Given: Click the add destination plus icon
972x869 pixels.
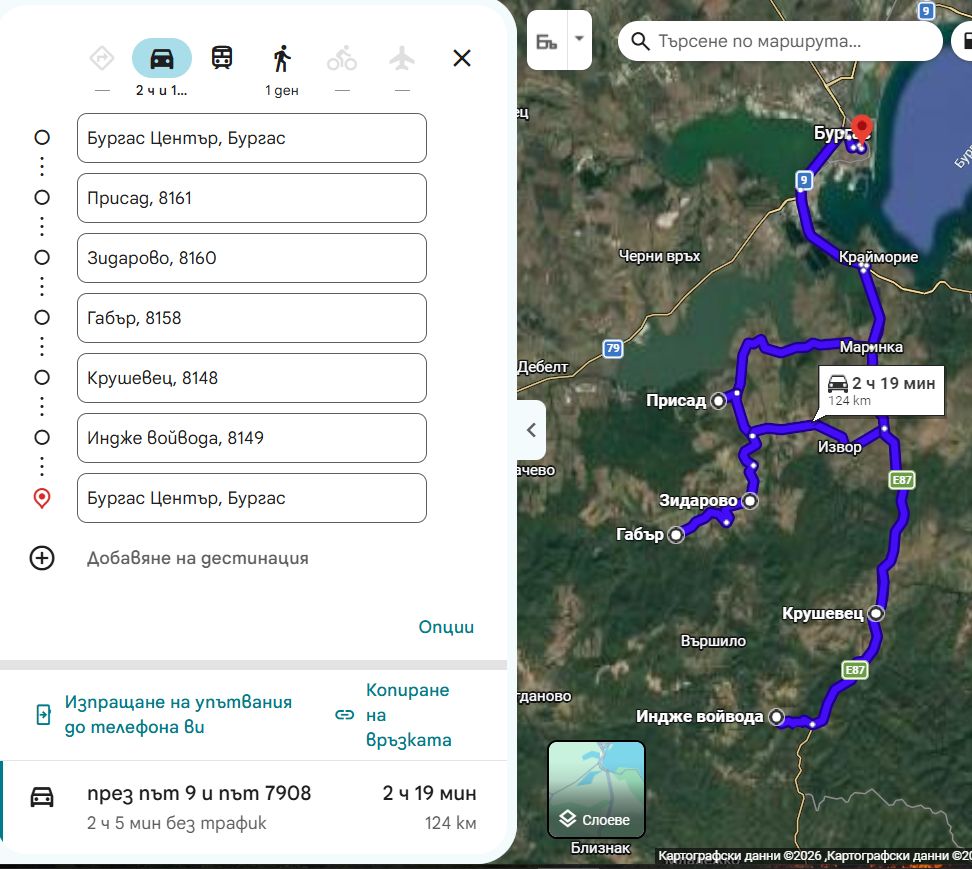Looking at the screenshot, I should [x=42, y=558].
